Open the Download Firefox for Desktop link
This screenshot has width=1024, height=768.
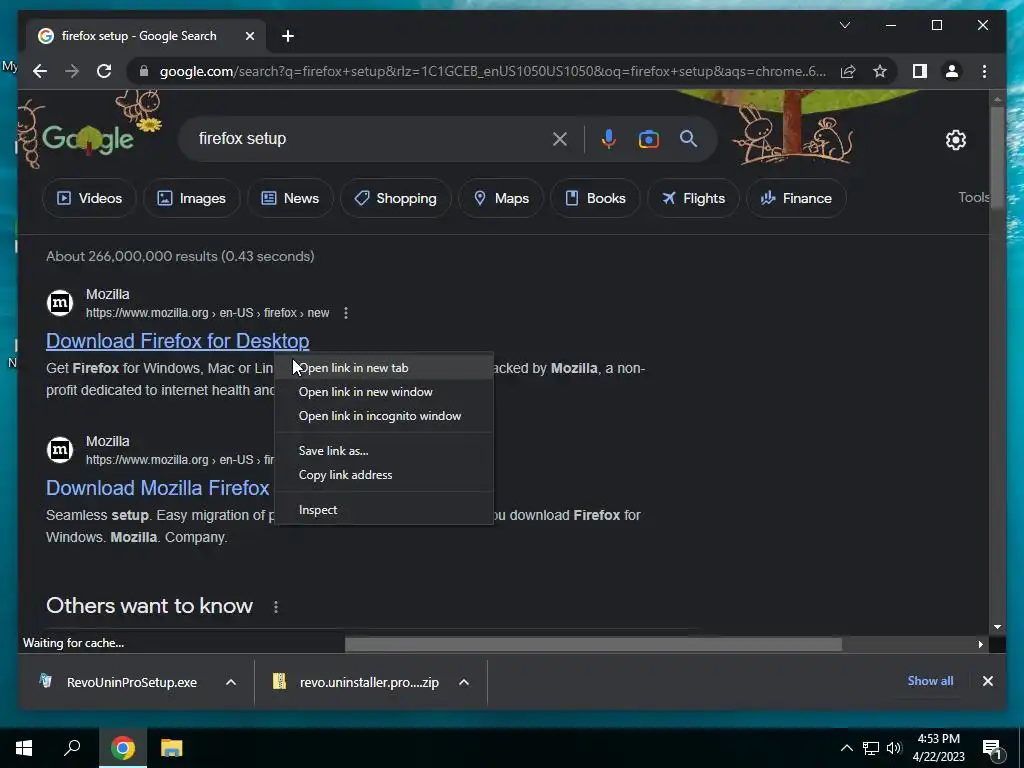pyautogui.click(x=177, y=341)
